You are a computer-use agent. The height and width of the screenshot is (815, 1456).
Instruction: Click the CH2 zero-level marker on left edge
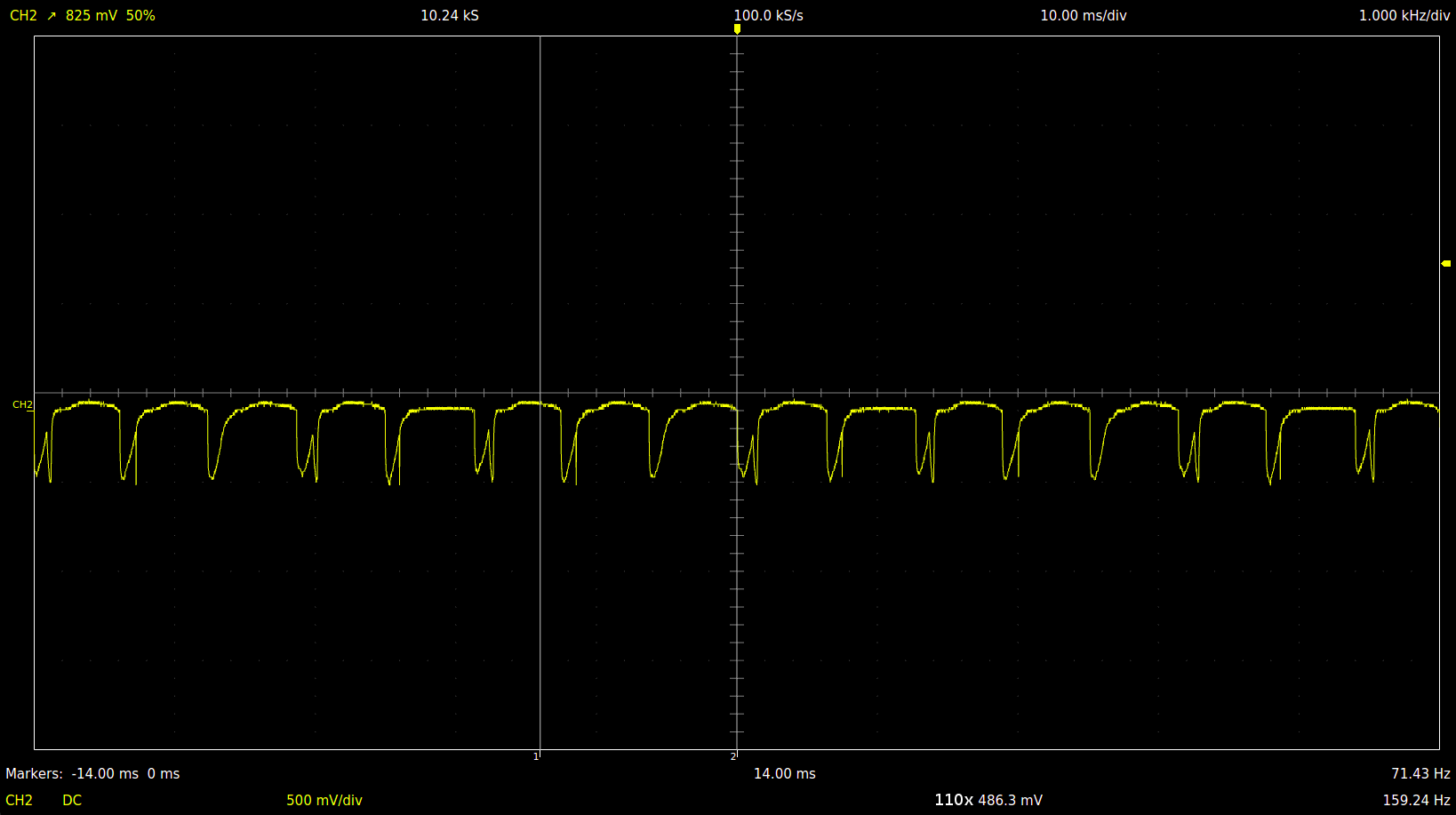22,405
